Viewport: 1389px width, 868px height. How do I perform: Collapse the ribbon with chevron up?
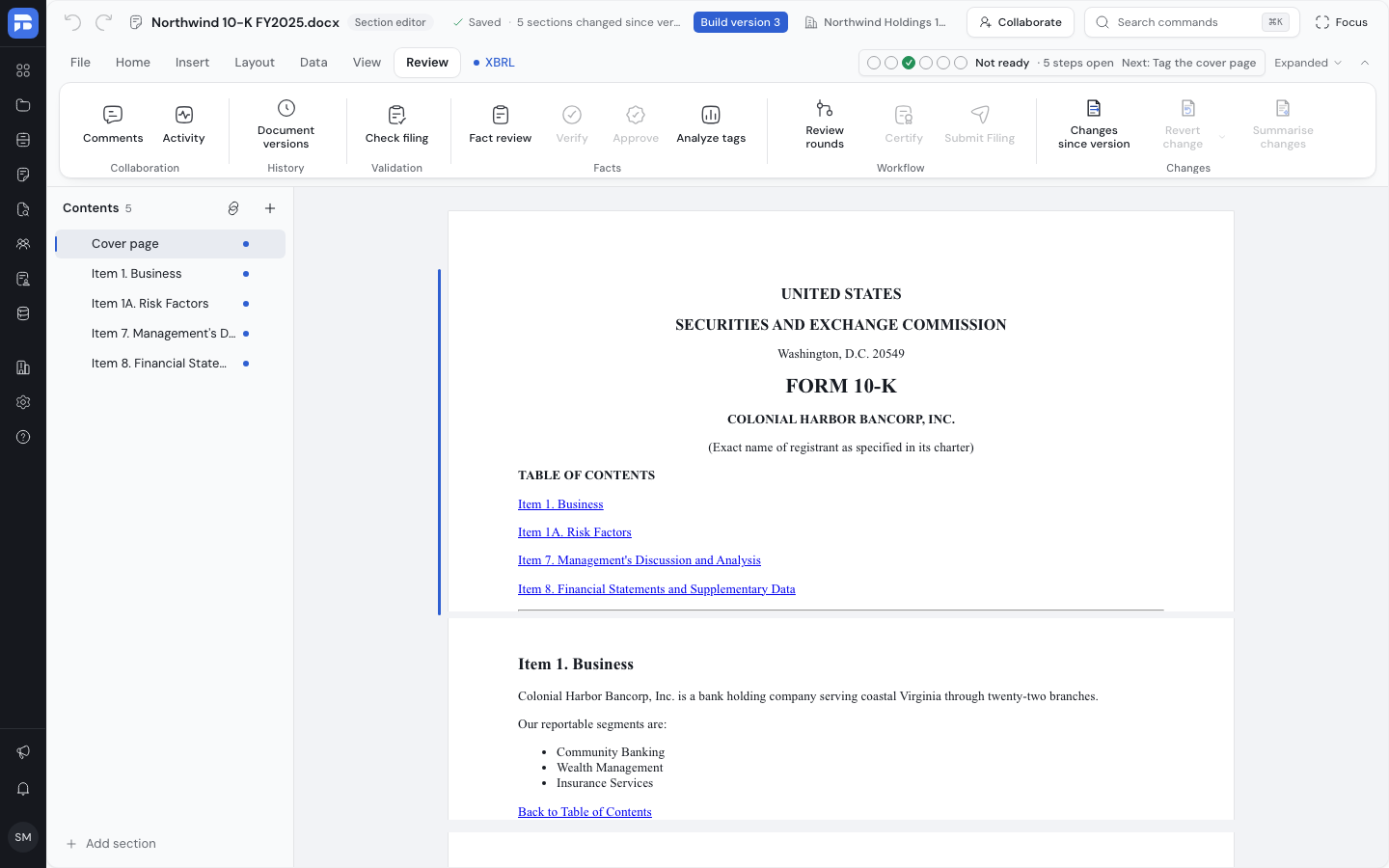[1365, 63]
